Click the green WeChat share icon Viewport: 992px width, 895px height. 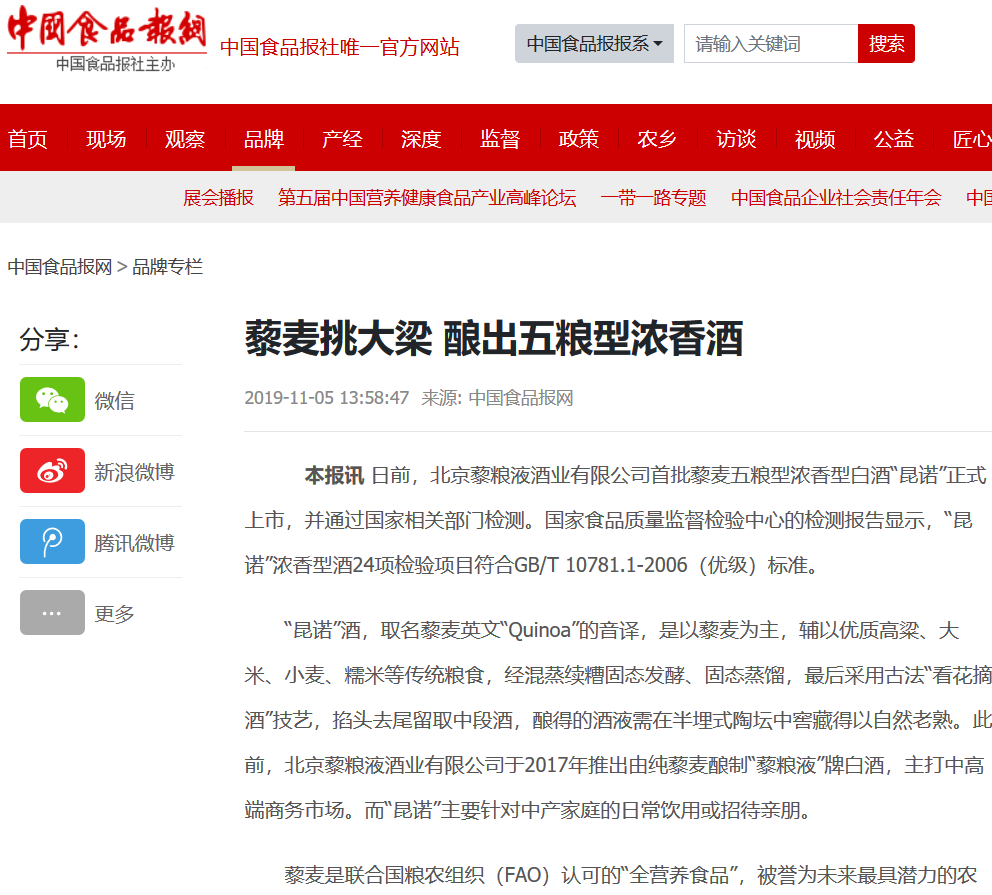pyautogui.click(x=53, y=400)
